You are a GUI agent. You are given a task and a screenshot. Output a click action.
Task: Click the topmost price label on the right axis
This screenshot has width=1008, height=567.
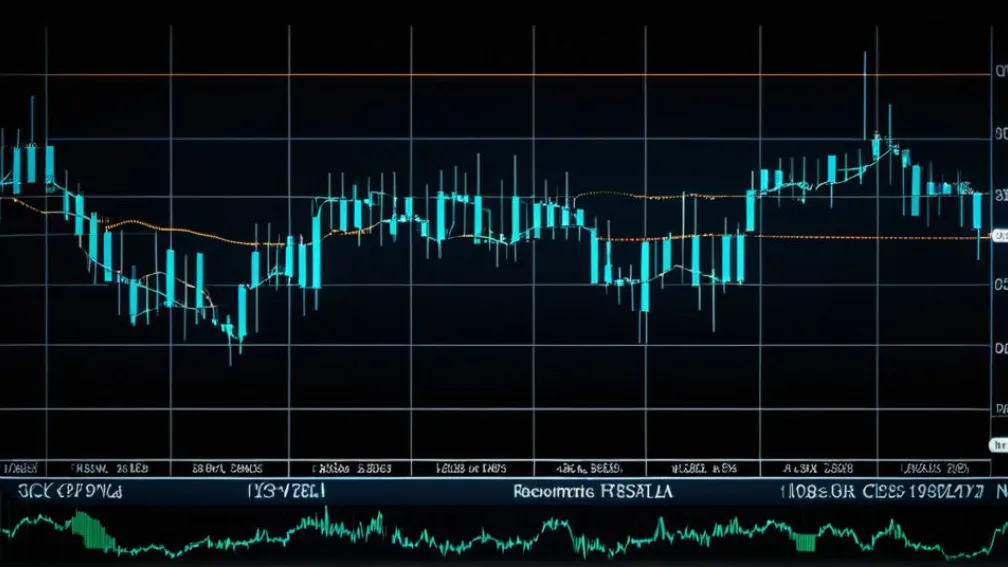pyautogui.click(x=999, y=72)
